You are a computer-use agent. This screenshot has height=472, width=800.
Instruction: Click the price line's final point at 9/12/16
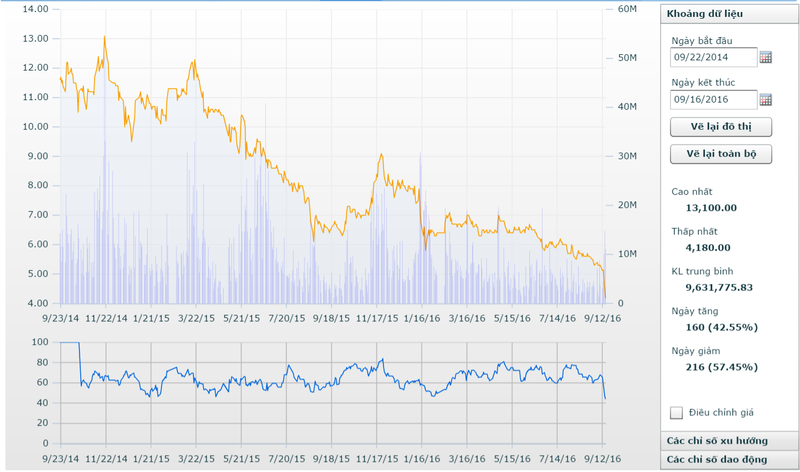pyautogui.click(x=605, y=296)
